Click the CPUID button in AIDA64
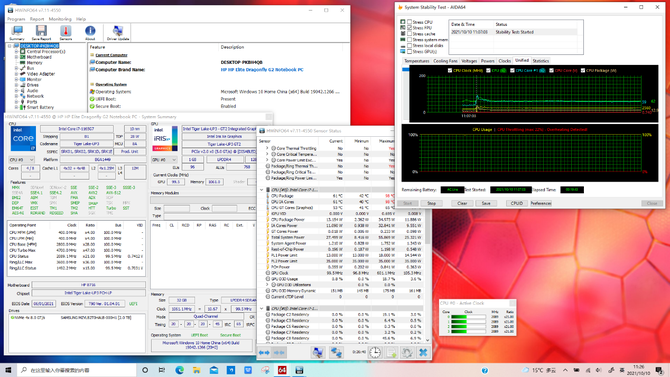 pyautogui.click(x=517, y=203)
